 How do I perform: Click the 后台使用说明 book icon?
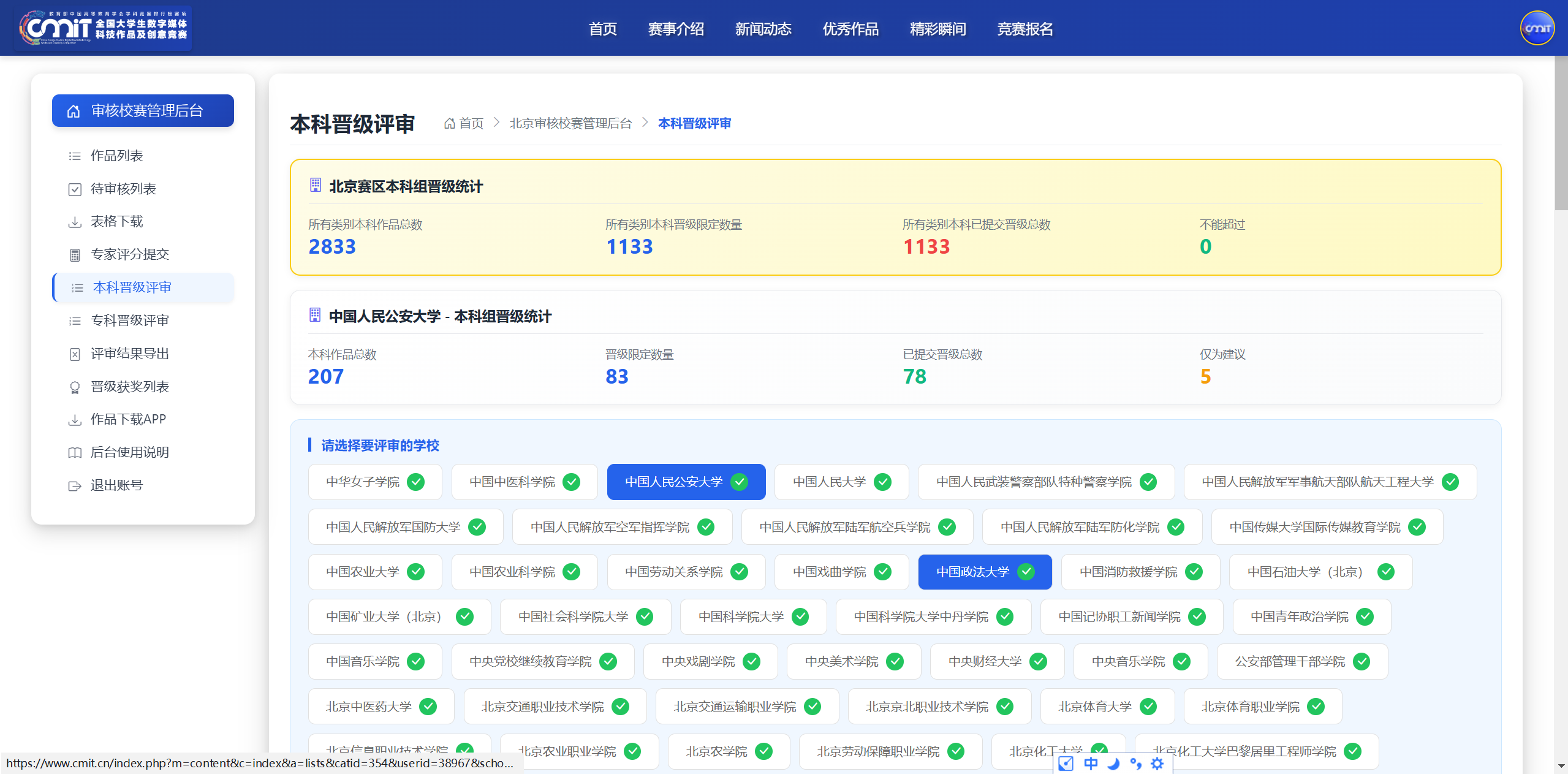(75, 453)
